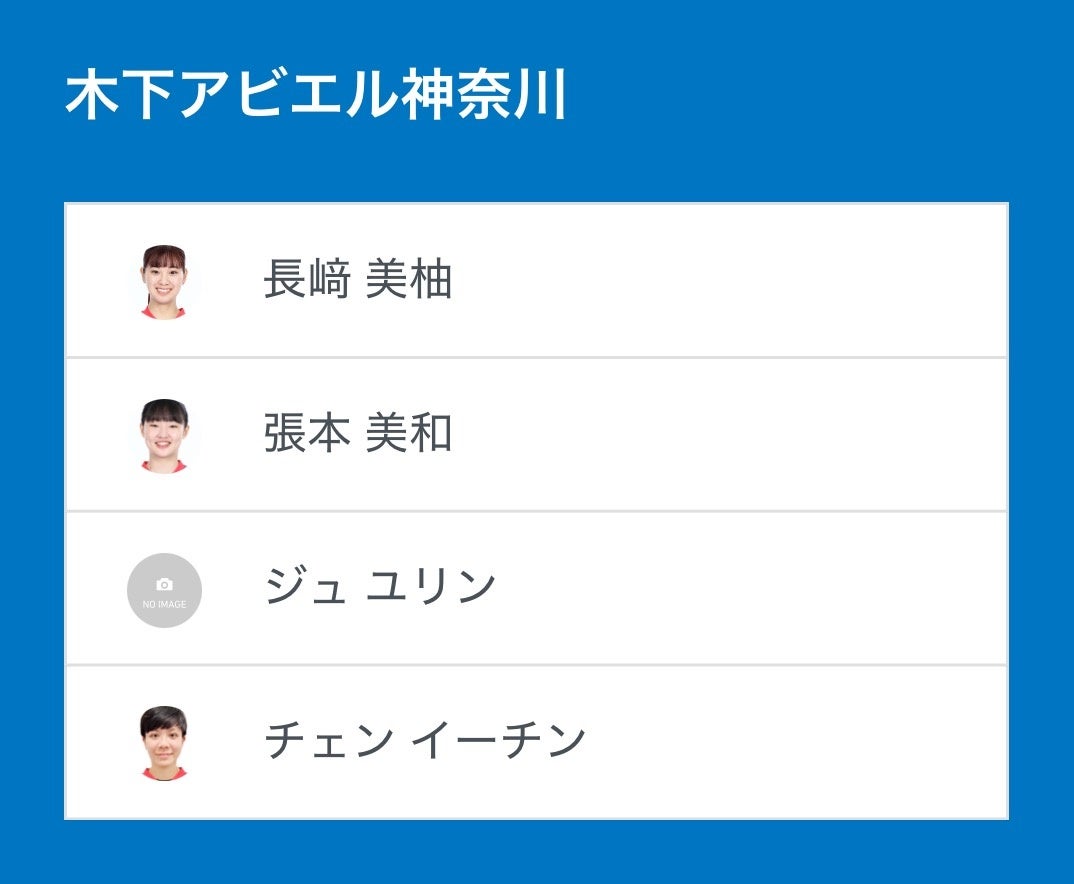Image resolution: width=1074 pixels, height=884 pixels.
Task: Select the profile photo beside チェン イーチン
Action: (x=164, y=743)
